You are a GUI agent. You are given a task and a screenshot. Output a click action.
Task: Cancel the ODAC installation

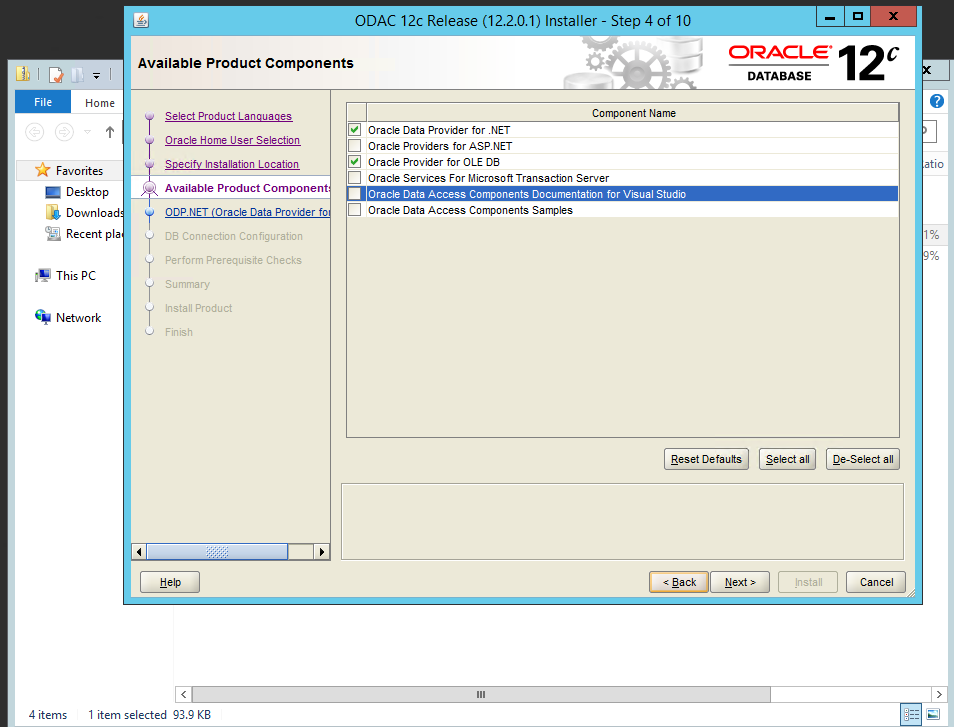click(x=876, y=582)
